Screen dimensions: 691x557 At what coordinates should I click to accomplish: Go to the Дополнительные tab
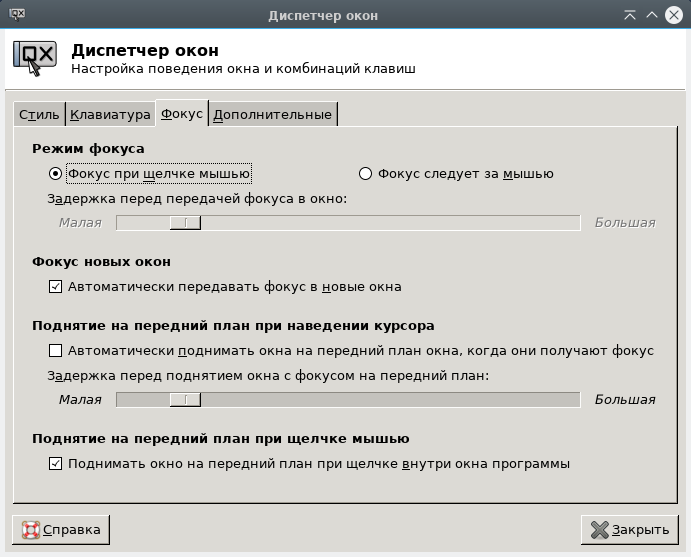[272, 115]
